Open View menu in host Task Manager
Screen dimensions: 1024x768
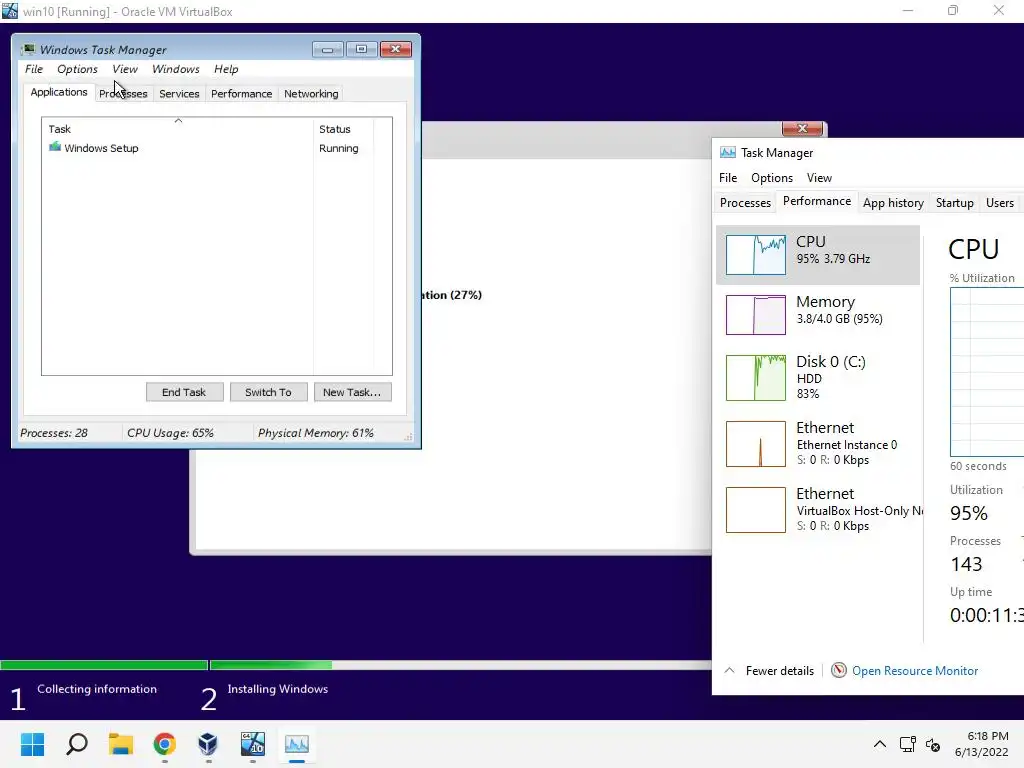pos(819,178)
